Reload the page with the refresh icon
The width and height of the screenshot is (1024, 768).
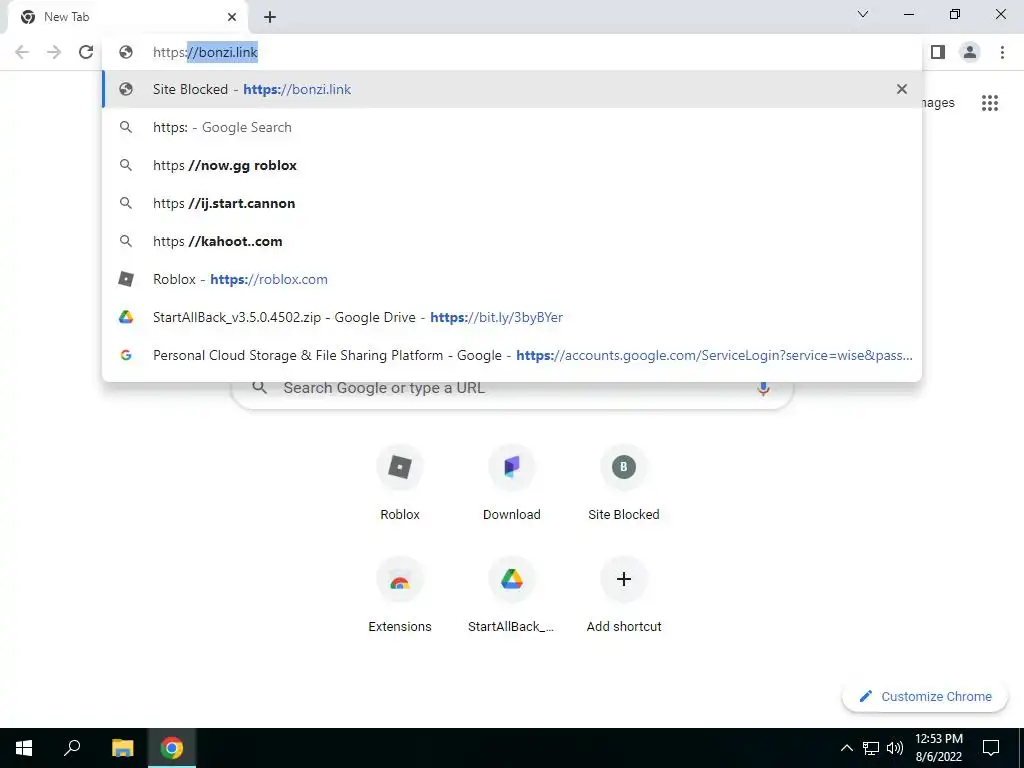tap(86, 52)
